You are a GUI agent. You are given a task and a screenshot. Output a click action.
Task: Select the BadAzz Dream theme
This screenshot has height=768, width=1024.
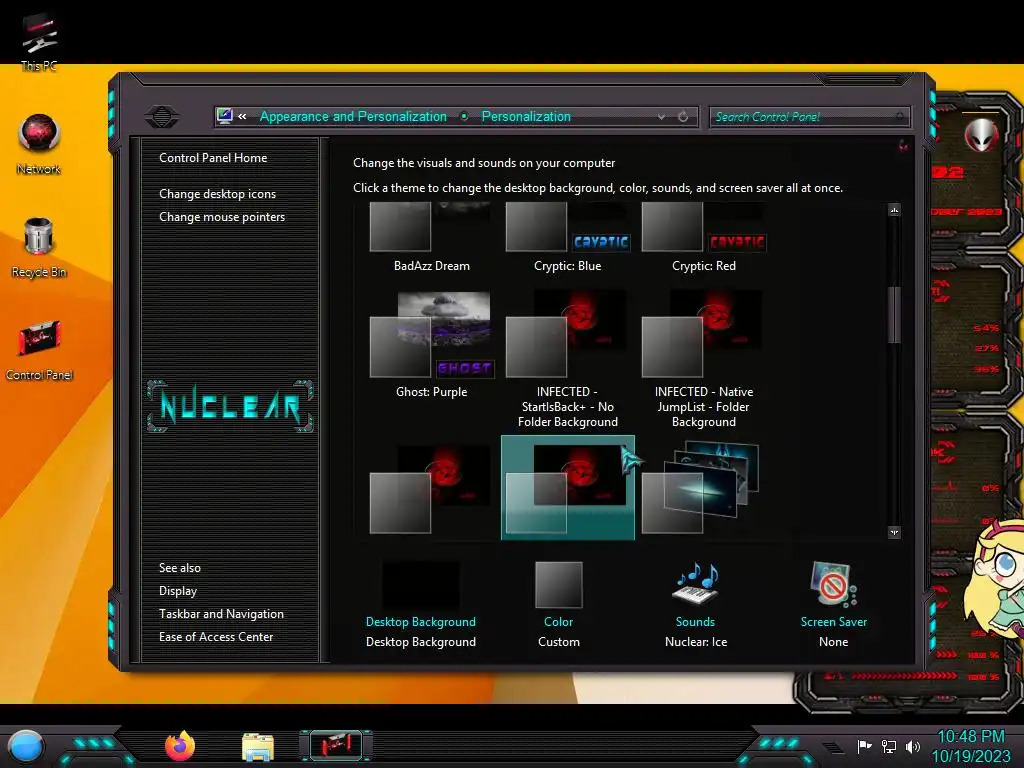tap(432, 238)
